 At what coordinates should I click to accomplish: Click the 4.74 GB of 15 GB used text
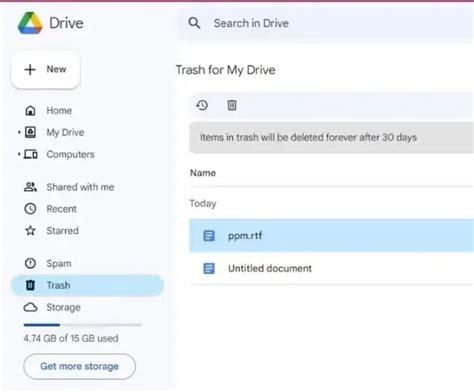coord(71,338)
